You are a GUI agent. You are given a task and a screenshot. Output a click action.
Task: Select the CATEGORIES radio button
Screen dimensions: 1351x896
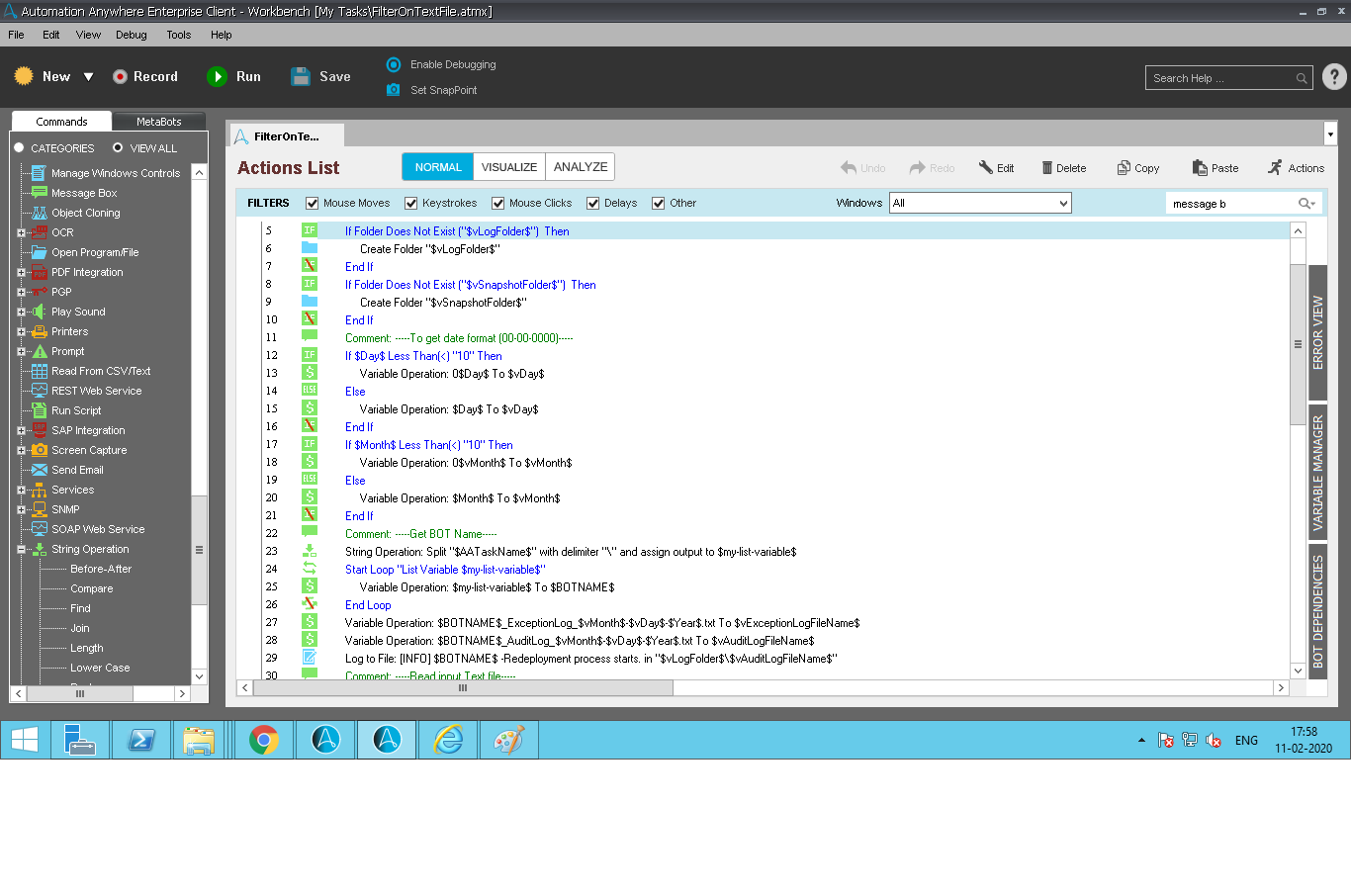click(19, 147)
